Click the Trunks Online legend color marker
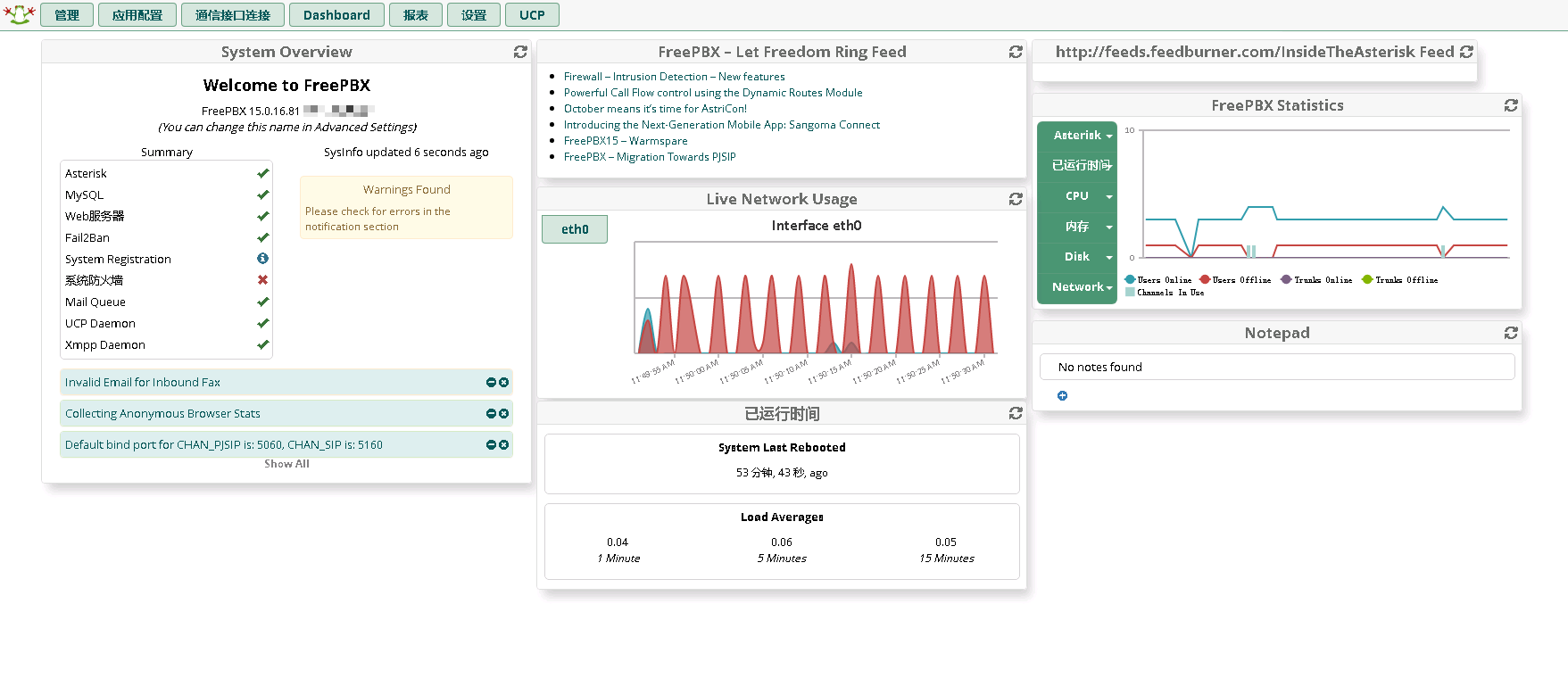Screen dimensions: 1568x687 pos(1286,280)
